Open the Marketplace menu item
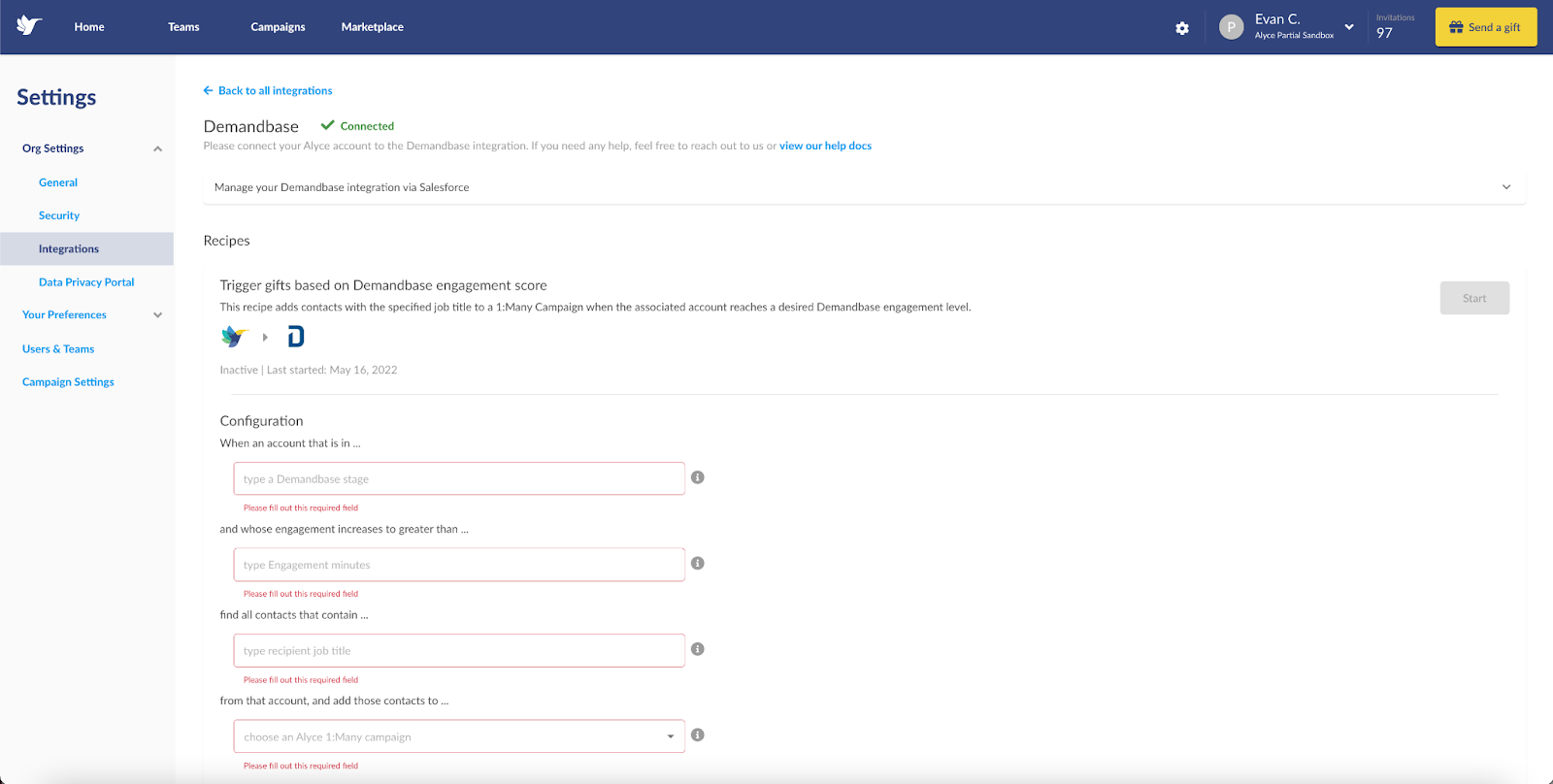Image resolution: width=1553 pixels, height=784 pixels. coord(373,27)
